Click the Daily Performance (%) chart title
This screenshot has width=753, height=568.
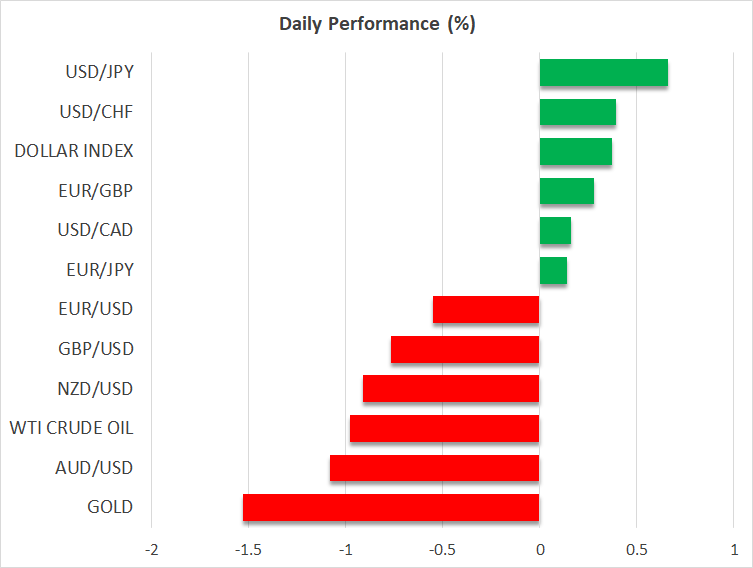pyautogui.click(x=376, y=24)
